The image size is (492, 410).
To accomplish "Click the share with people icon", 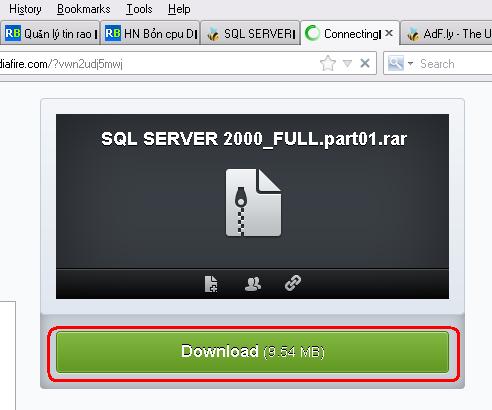I will [x=253, y=284].
